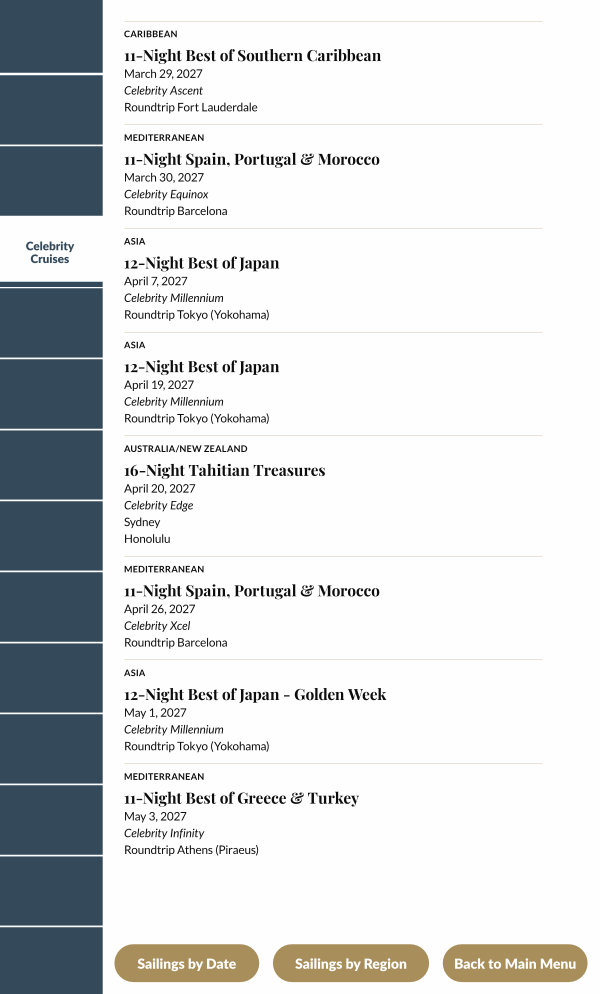This screenshot has width=600, height=994.
Task: Click the April 7, 2027 sailing date
Action: click(156, 281)
